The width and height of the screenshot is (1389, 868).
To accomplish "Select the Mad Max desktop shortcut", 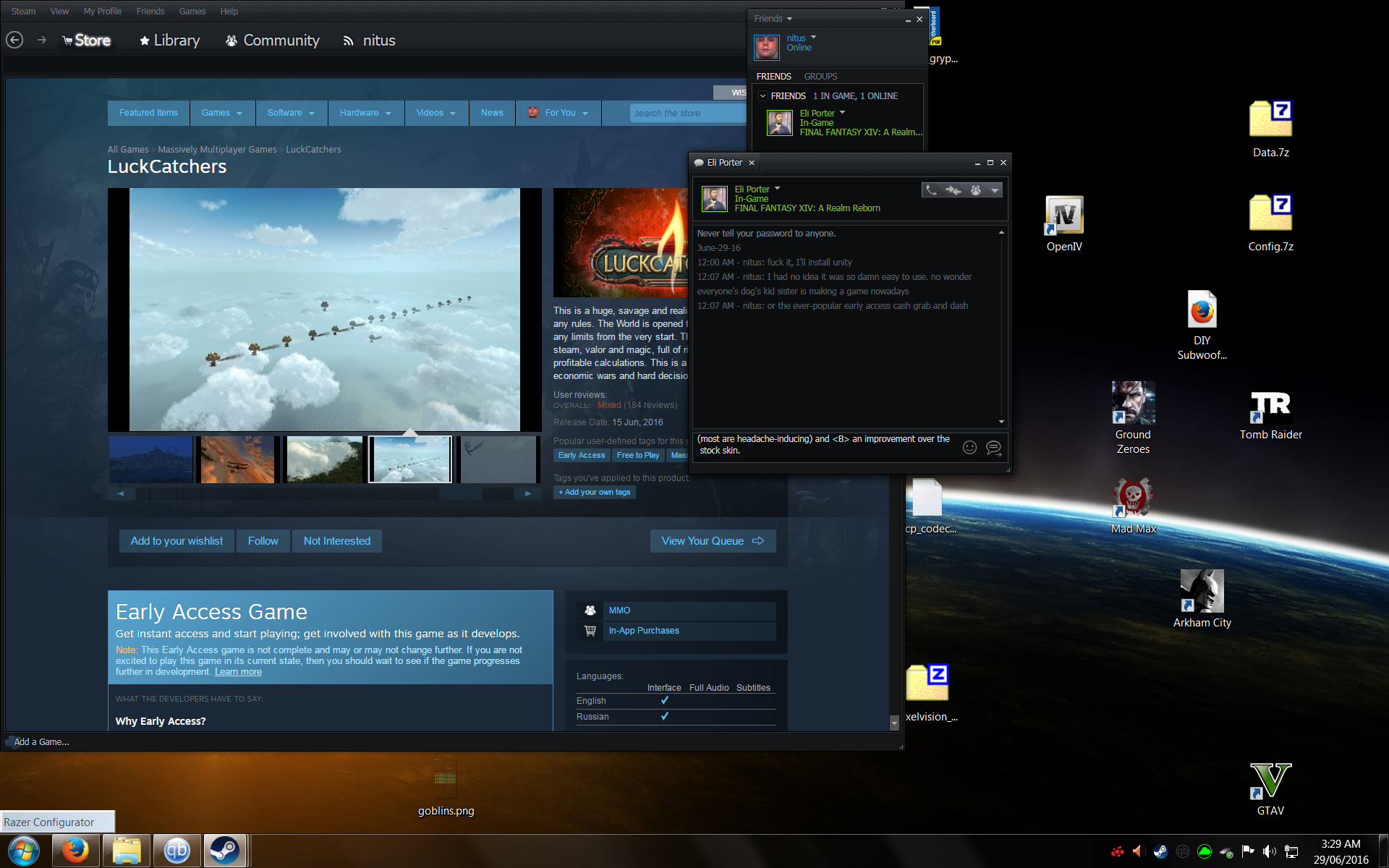I will click(x=1134, y=506).
